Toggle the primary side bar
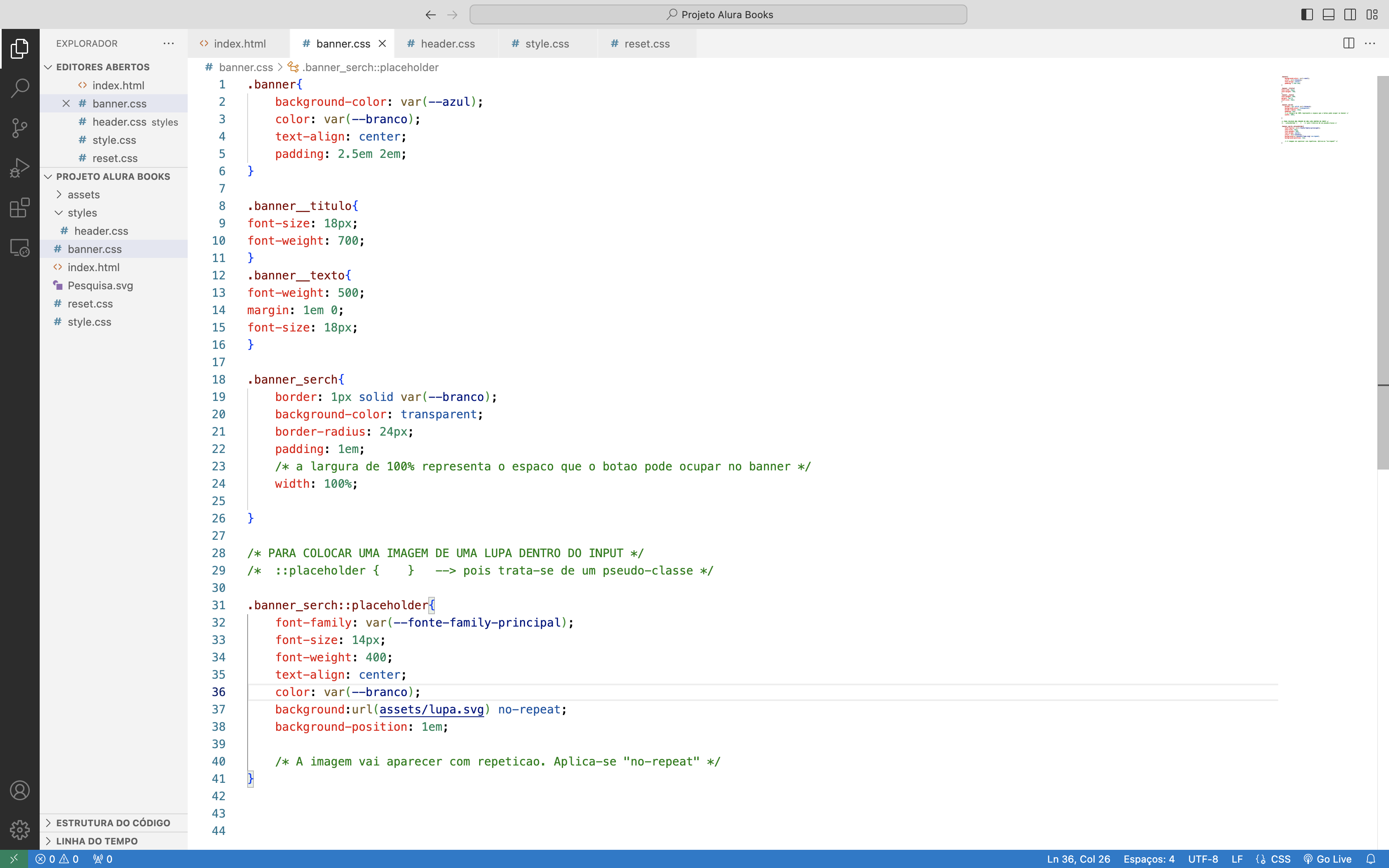 click(1307, 14)
